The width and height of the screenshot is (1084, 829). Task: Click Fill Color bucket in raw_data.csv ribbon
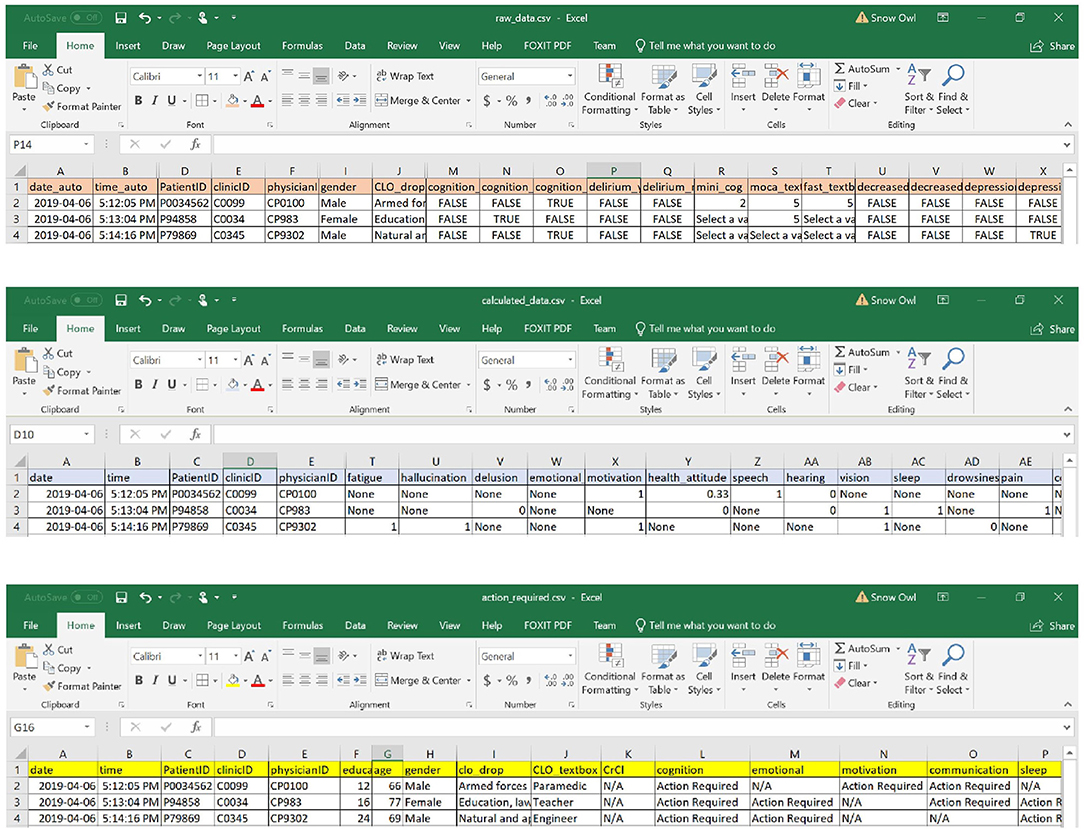click(233, 101)
